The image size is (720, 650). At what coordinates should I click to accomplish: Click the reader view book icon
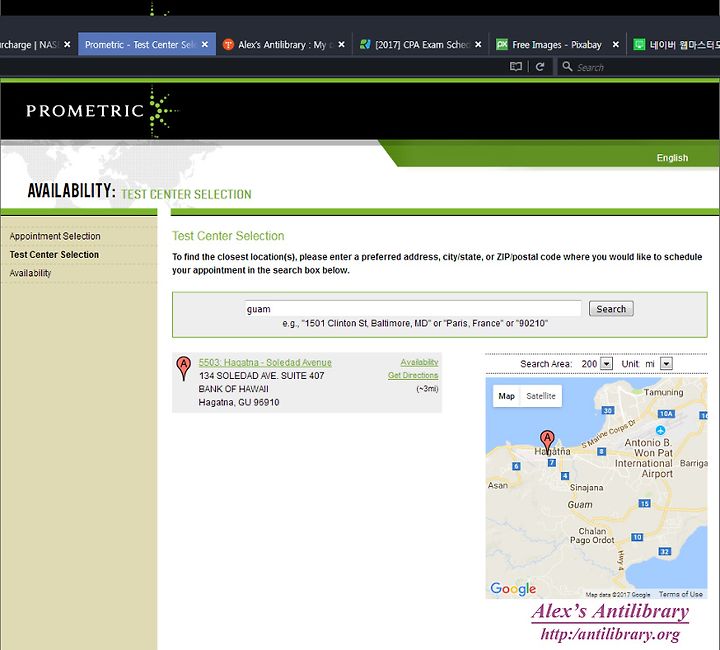[x=516, y=67]
